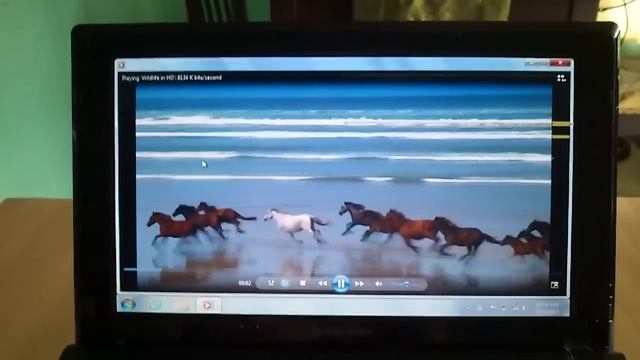The width and height of the screenshot is (640, 360).
Task: Pause the Wildlife video playback
Action: tap(341, 283)
